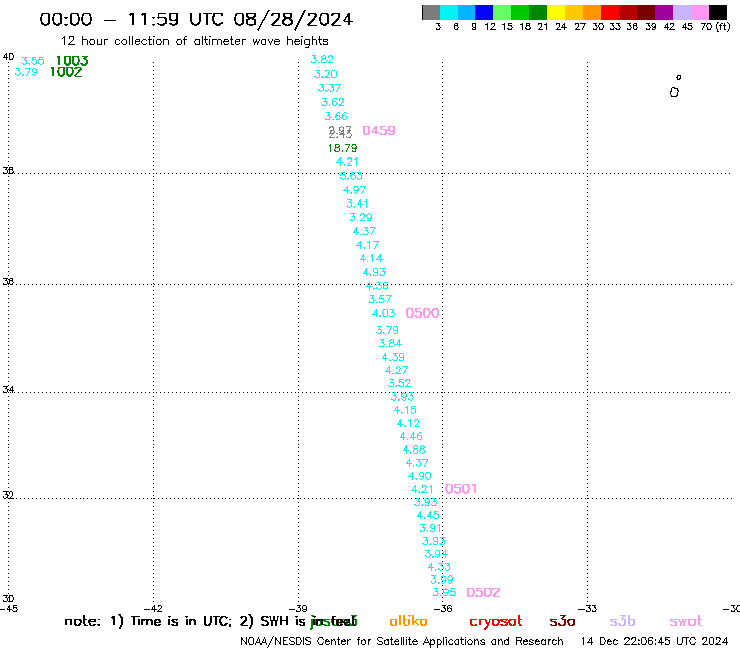Click the 4.39 wave height value
Screen dimensions: 740x650
click(393, 357)
